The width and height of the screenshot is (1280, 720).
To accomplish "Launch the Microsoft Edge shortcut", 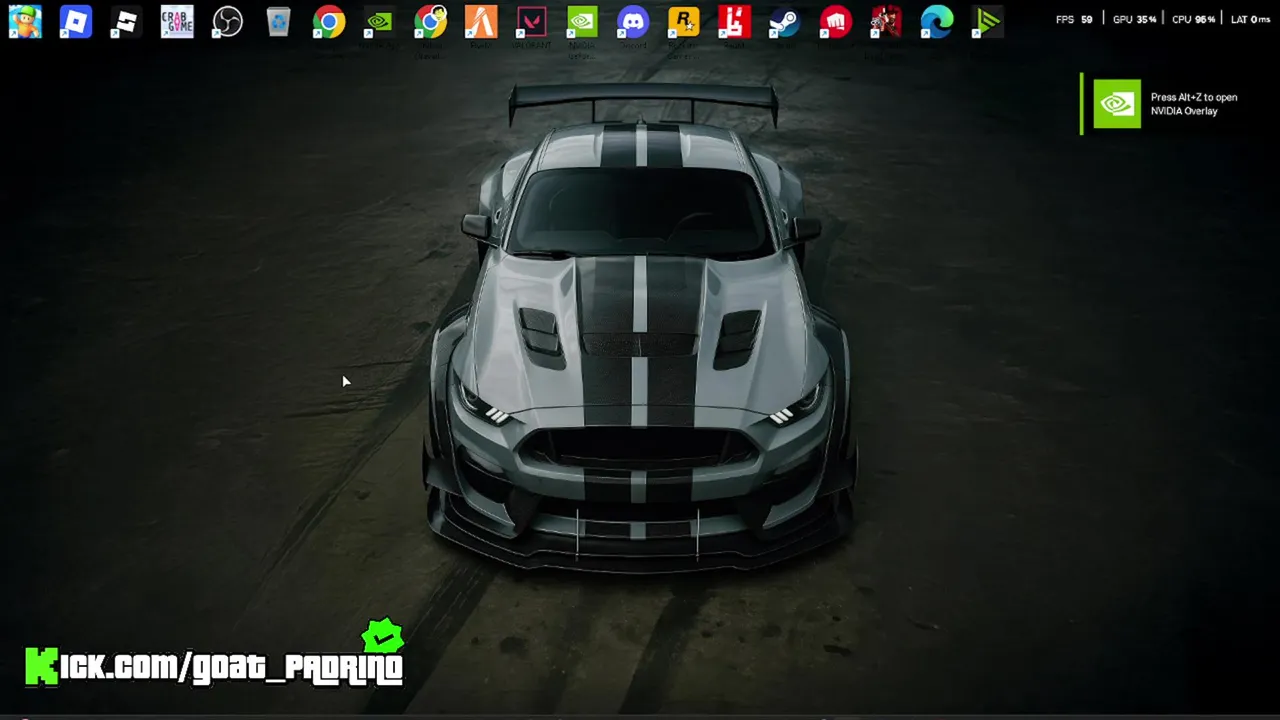I will coord(937,21).
